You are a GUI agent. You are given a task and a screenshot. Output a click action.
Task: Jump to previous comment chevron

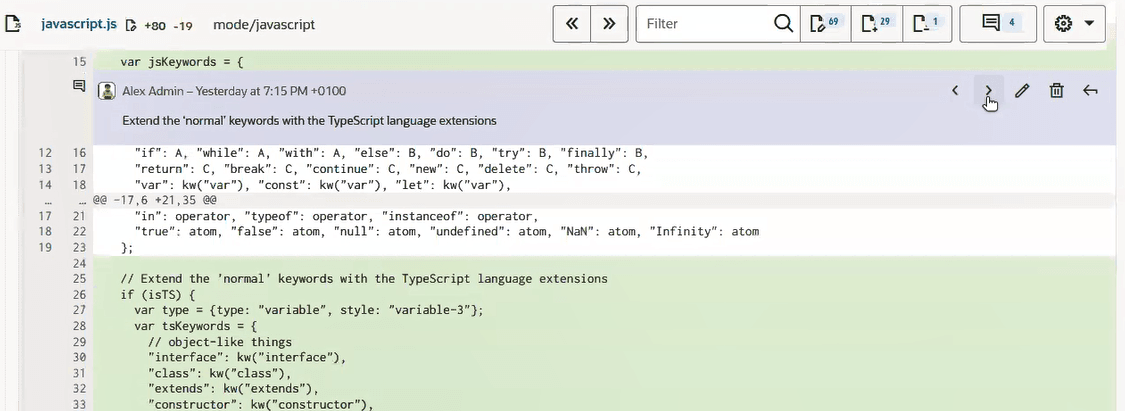pos(955,90)
